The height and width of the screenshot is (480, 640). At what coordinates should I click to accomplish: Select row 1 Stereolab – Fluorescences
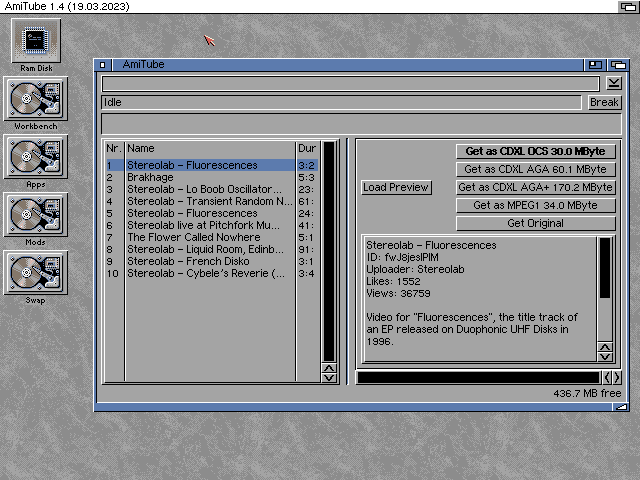[212, 165]
